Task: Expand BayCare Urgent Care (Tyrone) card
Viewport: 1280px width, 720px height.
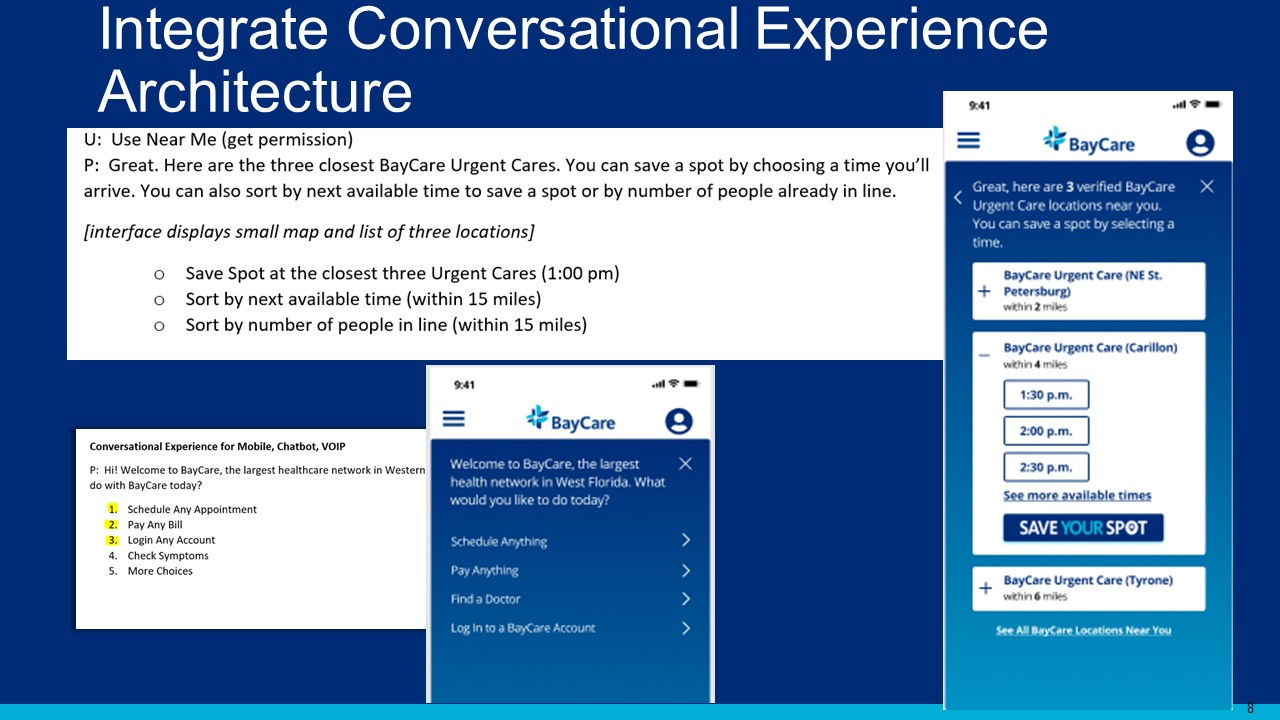Action: [x=984, y=588]
